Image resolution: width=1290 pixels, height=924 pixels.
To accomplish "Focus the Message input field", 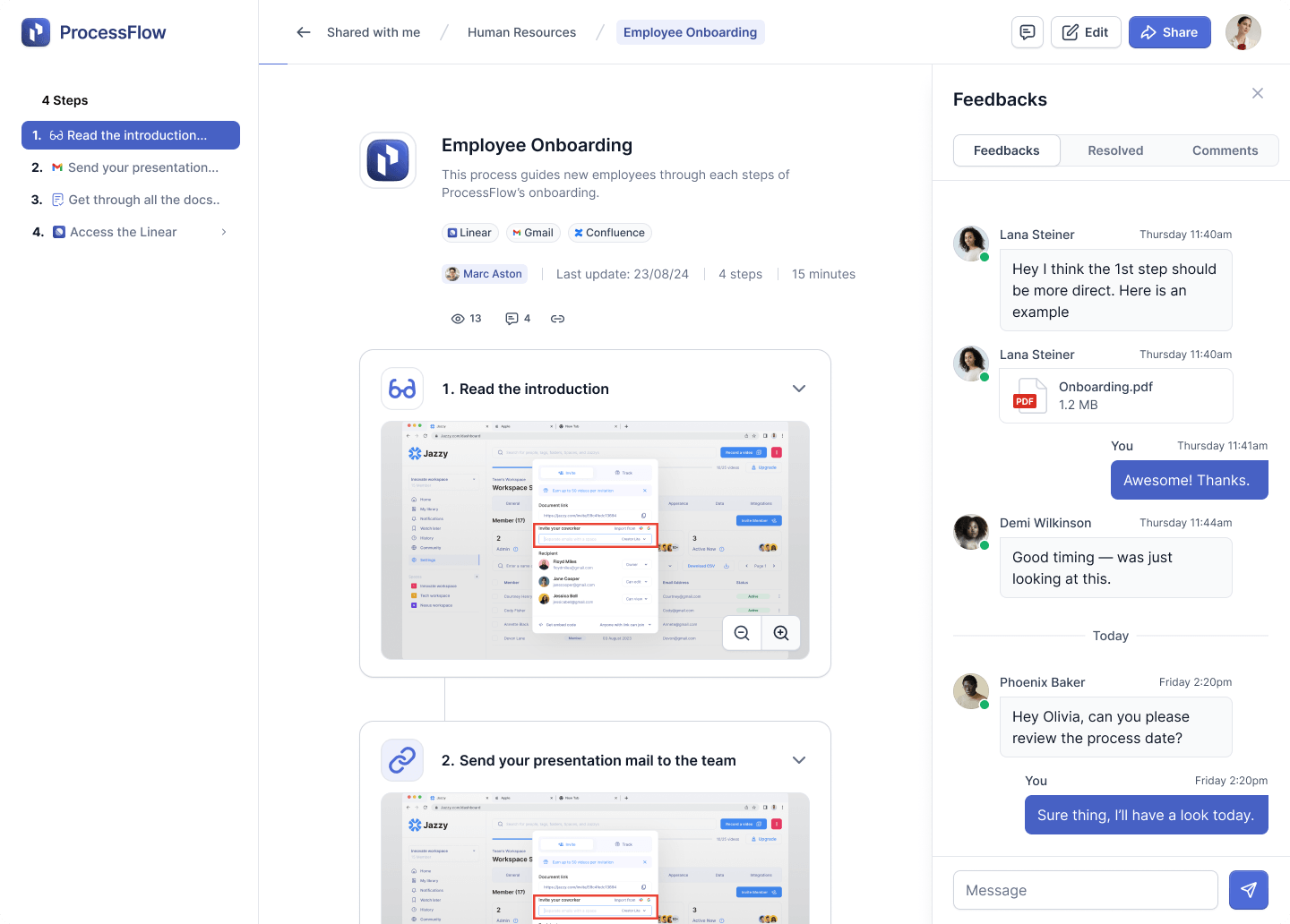I will click(x=1086, y=890).
